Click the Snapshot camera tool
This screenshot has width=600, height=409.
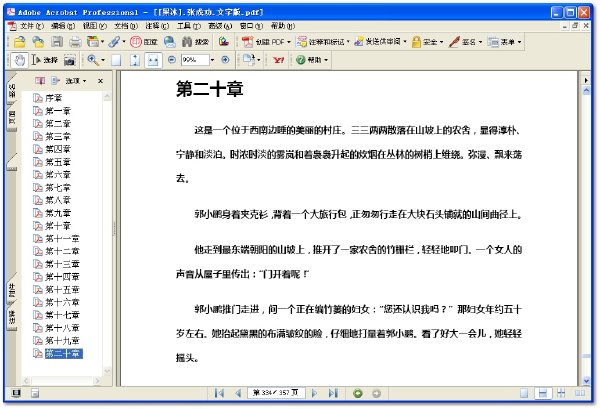pyautogui.click(x=70, y=60)
